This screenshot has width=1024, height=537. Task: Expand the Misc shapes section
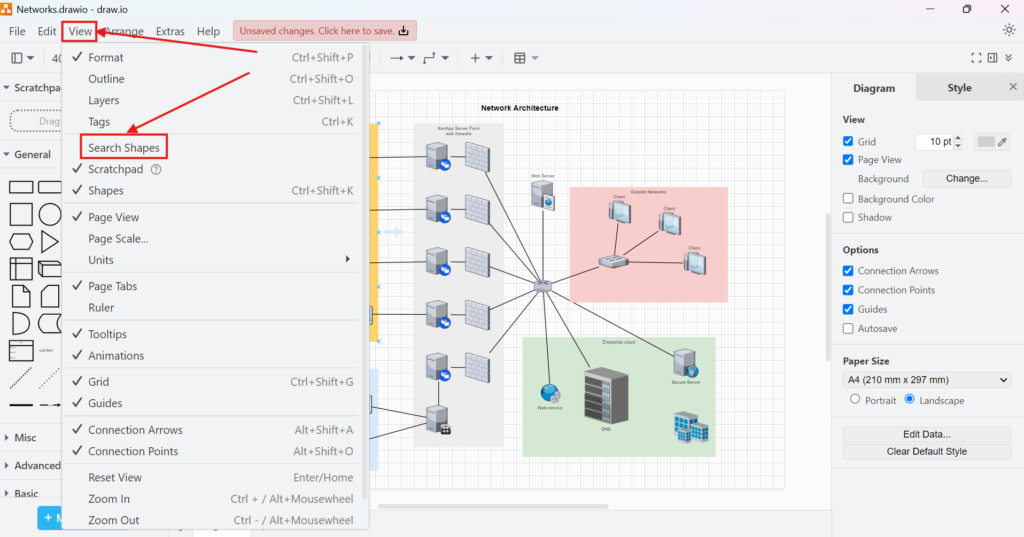(x=26, y=438)
